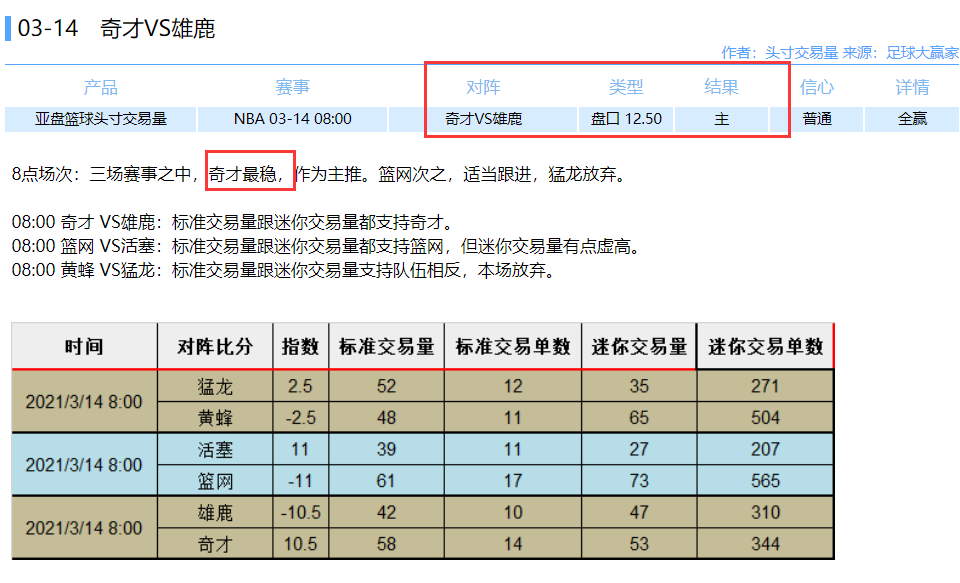Click the 标准交易量 value 61 for 篮网
960x583 pixels.
[x=386, y=481]
